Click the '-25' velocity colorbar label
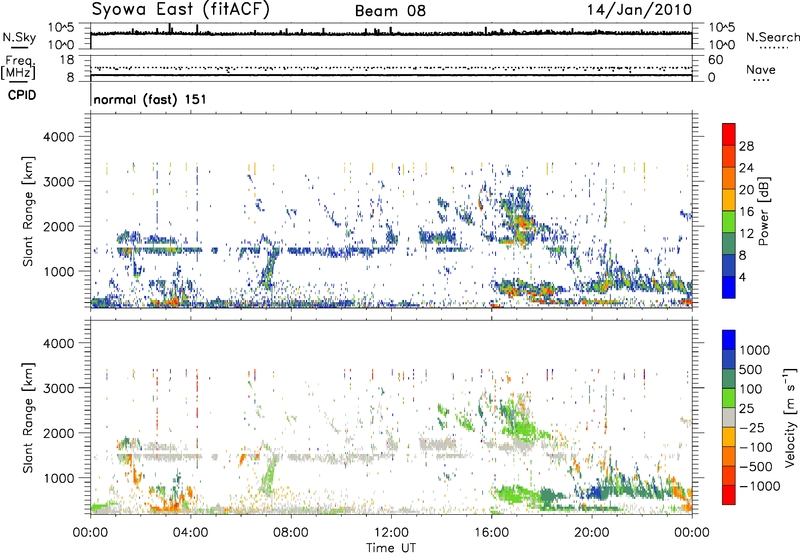800x554 pixels. [x=752, y=427]
